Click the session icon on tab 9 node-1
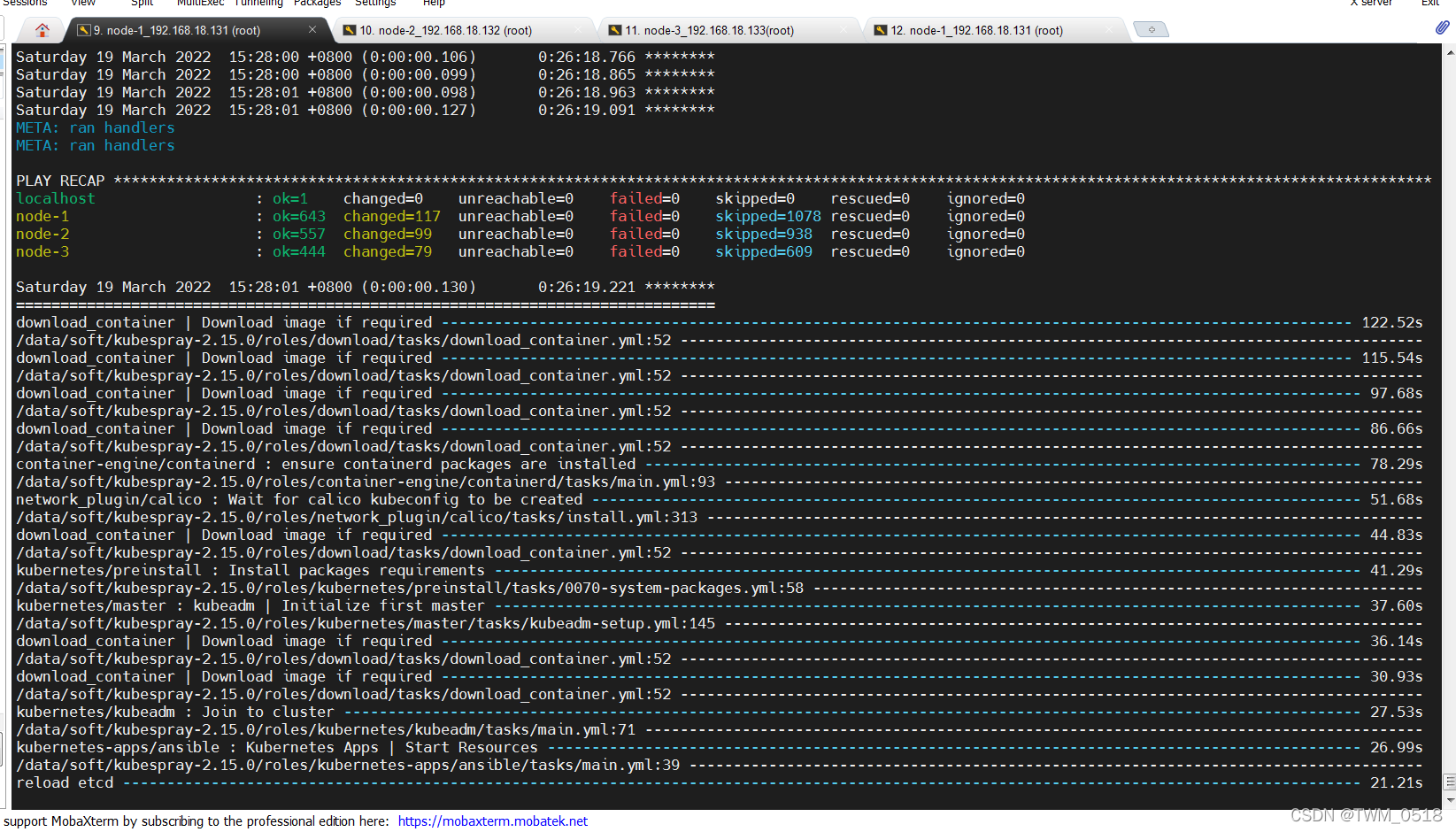The width and height of the screenshot is (1456, 832). (x=84, y=31)
